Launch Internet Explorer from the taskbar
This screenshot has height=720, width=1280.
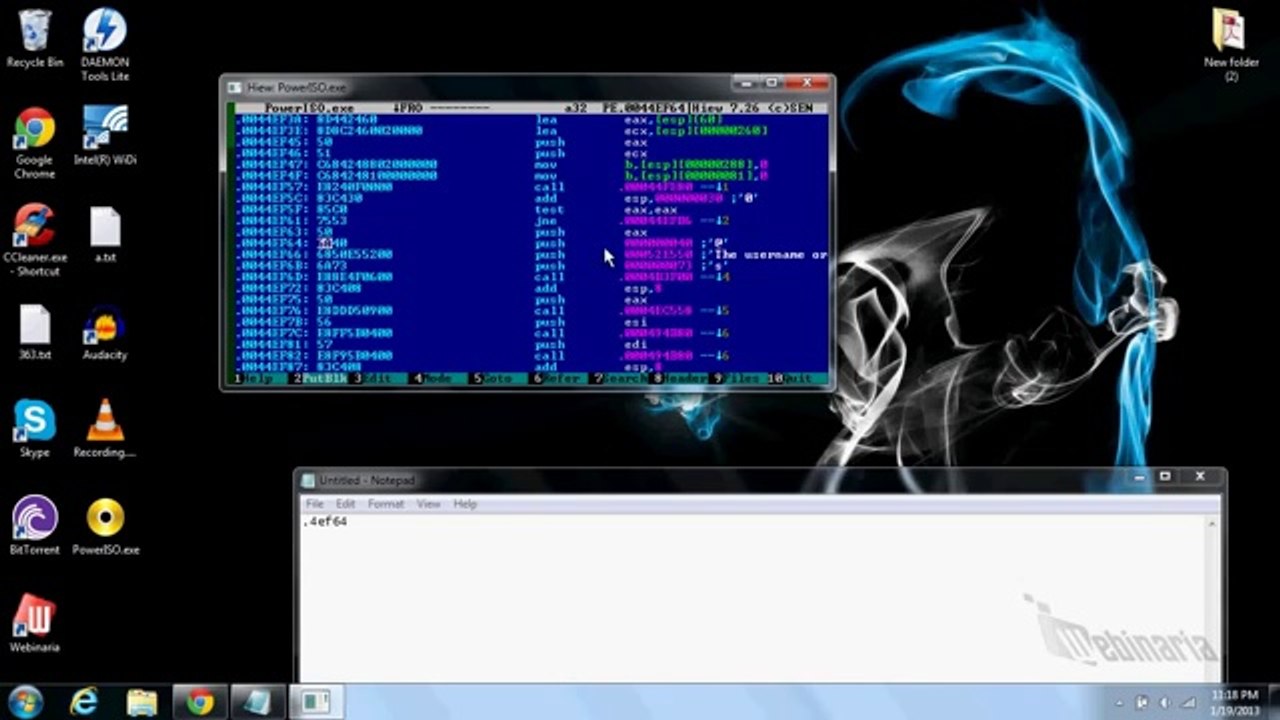tap(85, 702)
